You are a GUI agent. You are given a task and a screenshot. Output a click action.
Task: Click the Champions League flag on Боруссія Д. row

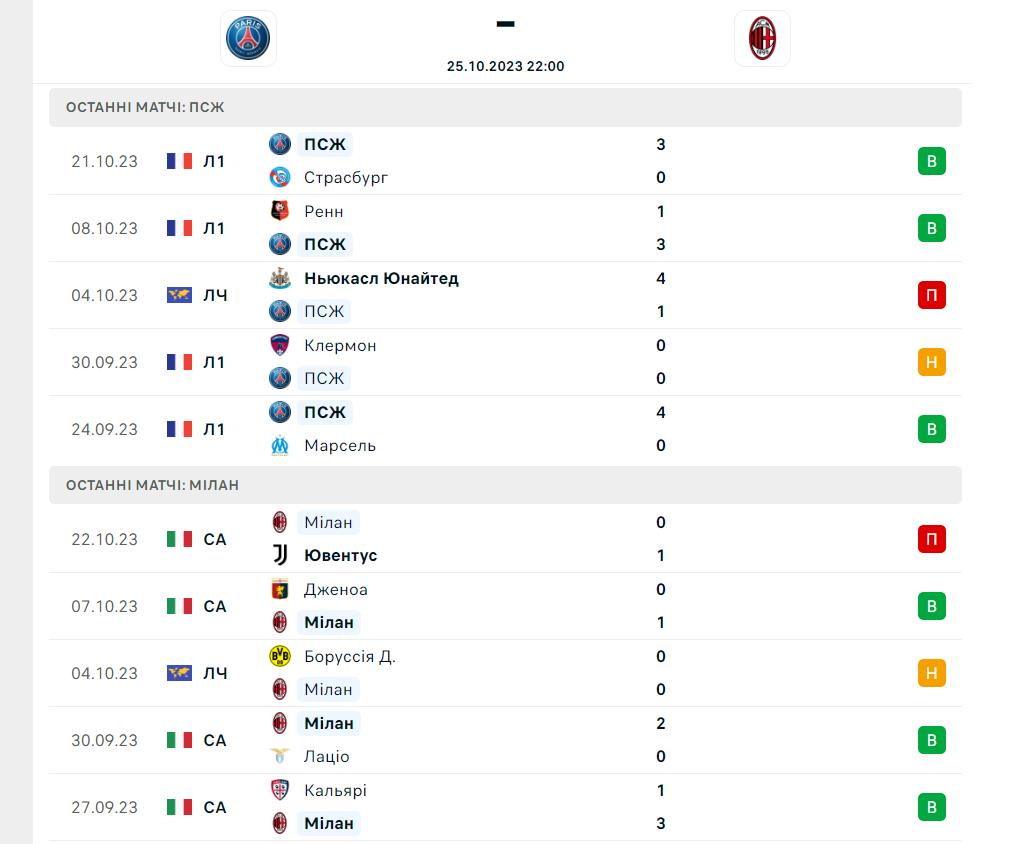[179, 673]
